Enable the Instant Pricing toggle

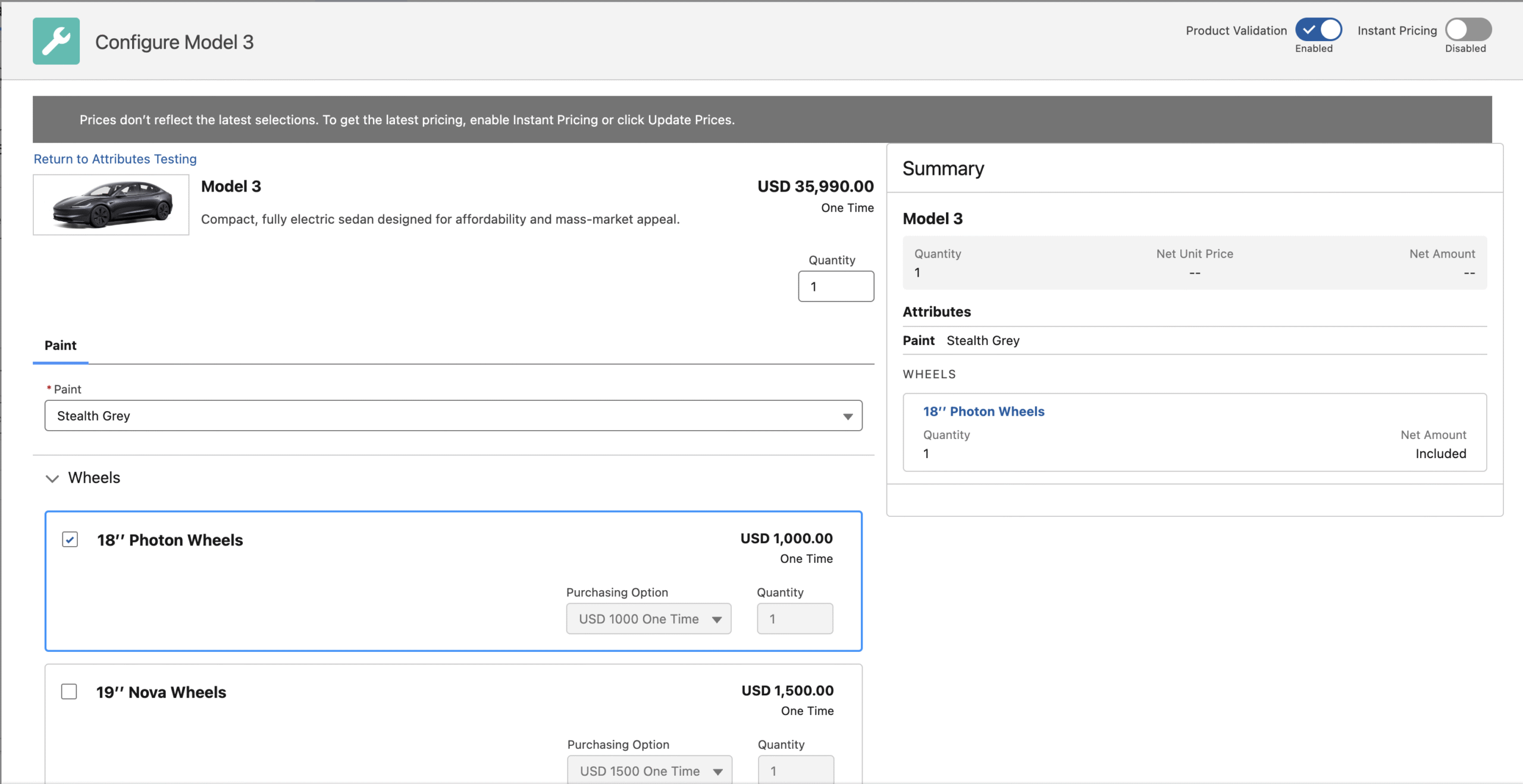pyautogui.click(x=1468, y=29)
